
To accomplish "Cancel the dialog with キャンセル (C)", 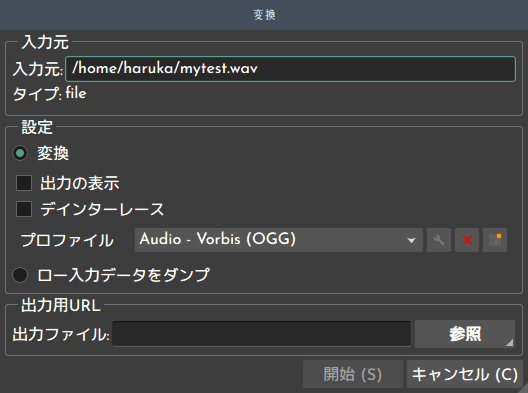I will [x=465, y=374].
